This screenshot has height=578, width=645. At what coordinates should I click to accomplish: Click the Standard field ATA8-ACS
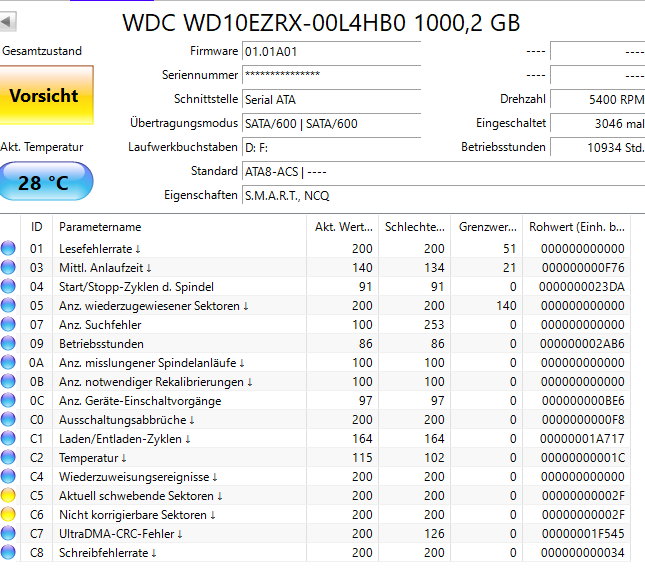point(443,172)
